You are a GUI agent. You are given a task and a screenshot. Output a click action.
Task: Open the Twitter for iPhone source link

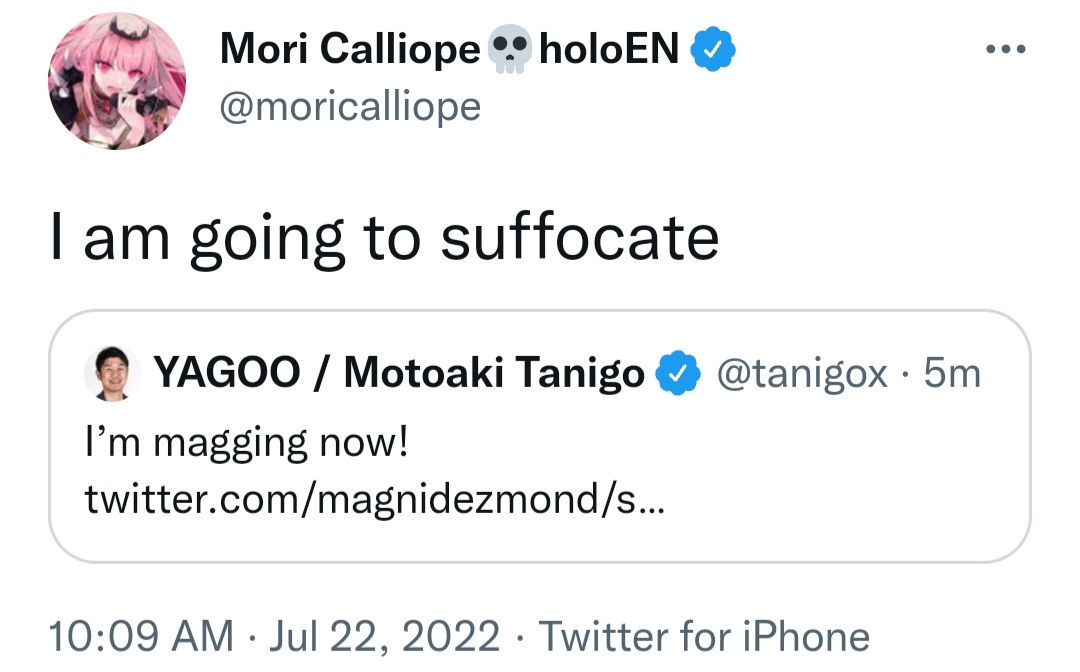pyautogui.click(x=704, y=636)
